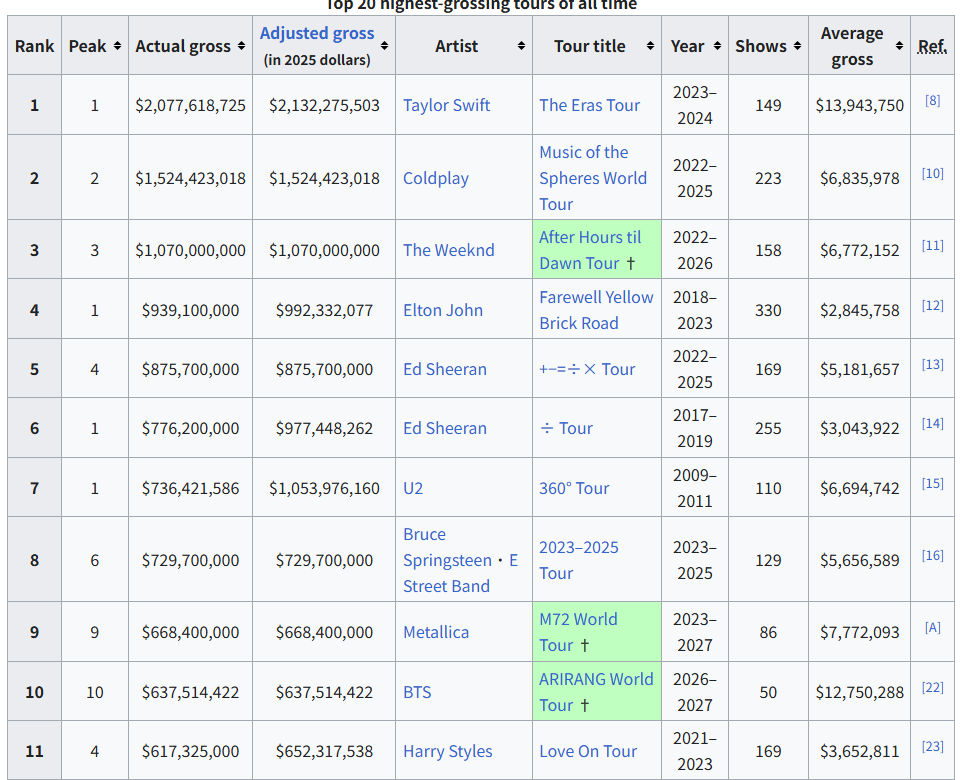Image resolution: width=960 pixels, height=780 pixels.
Task: Sort by Tour title arrow icon
Action: pyautogui.click(x=650, y=47)
